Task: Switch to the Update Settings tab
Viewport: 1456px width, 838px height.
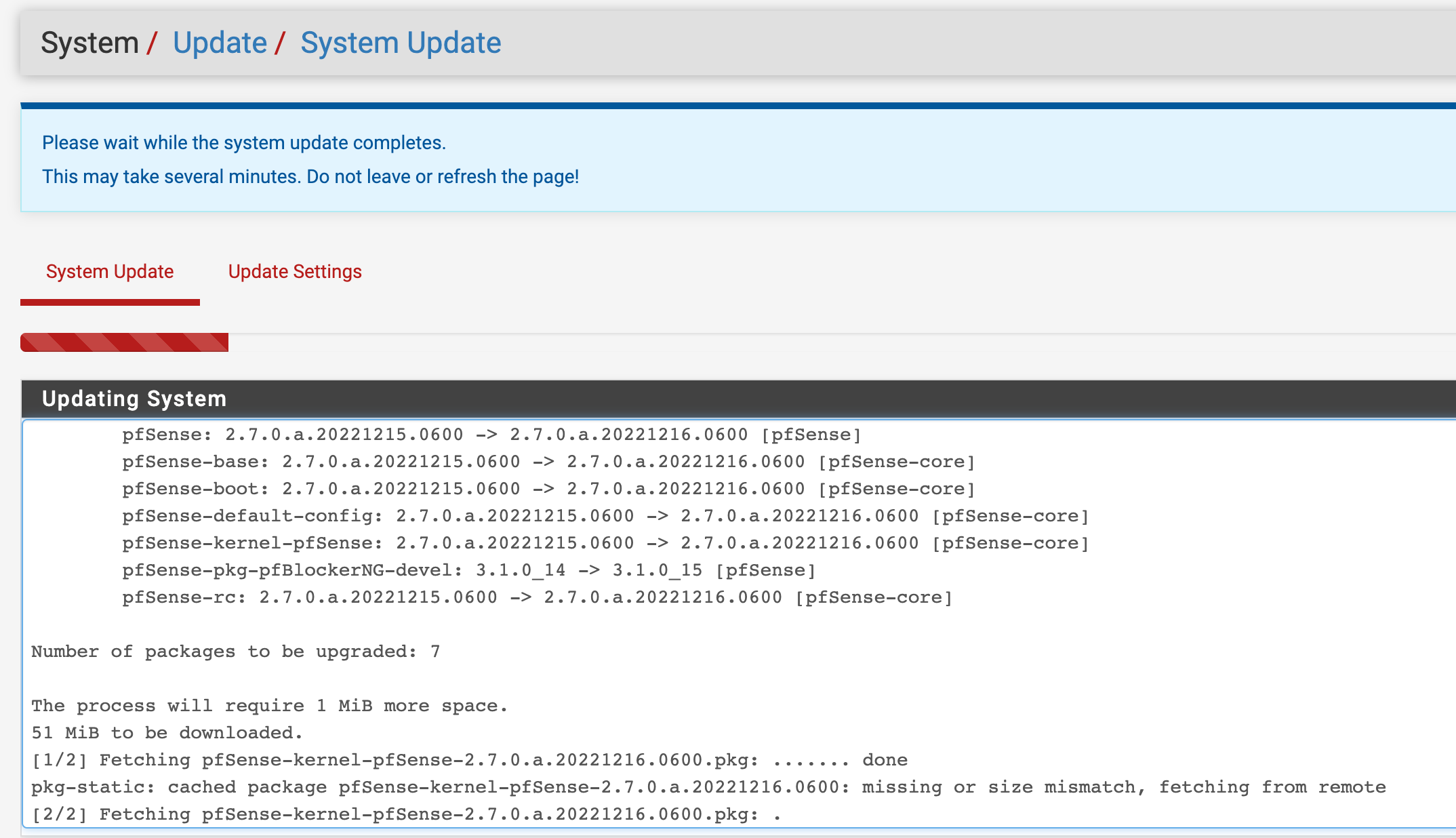Action: (x=295, y=272)
